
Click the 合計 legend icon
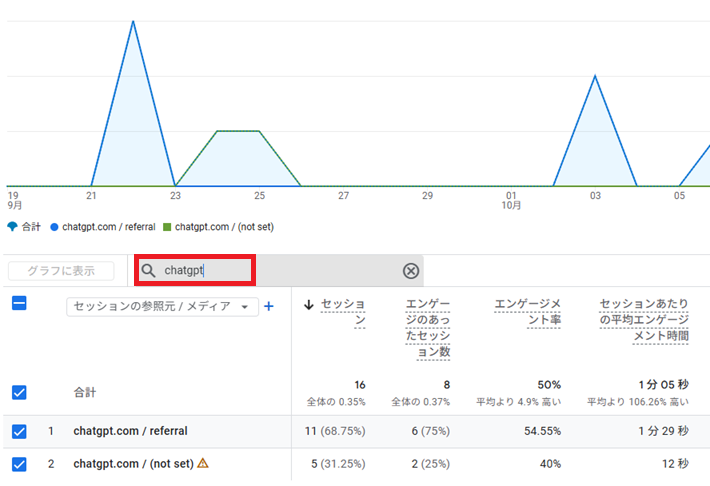[12, 227]
